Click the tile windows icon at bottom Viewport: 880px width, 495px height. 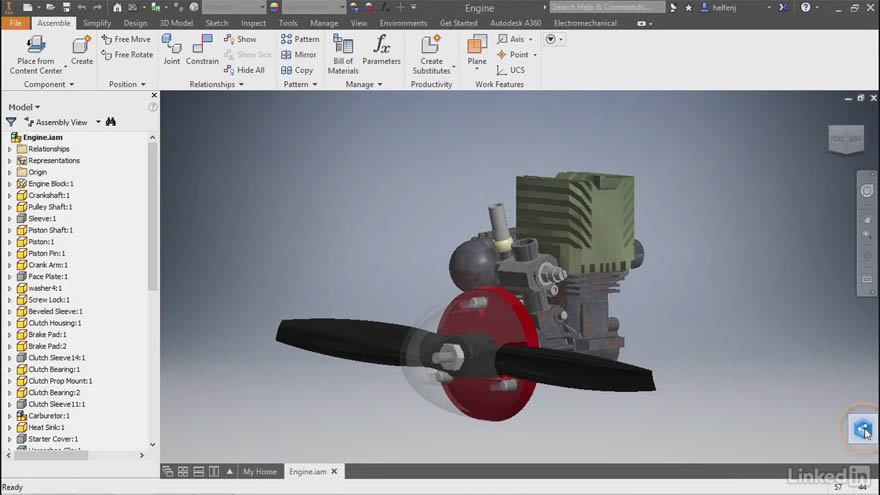point(183,471)
